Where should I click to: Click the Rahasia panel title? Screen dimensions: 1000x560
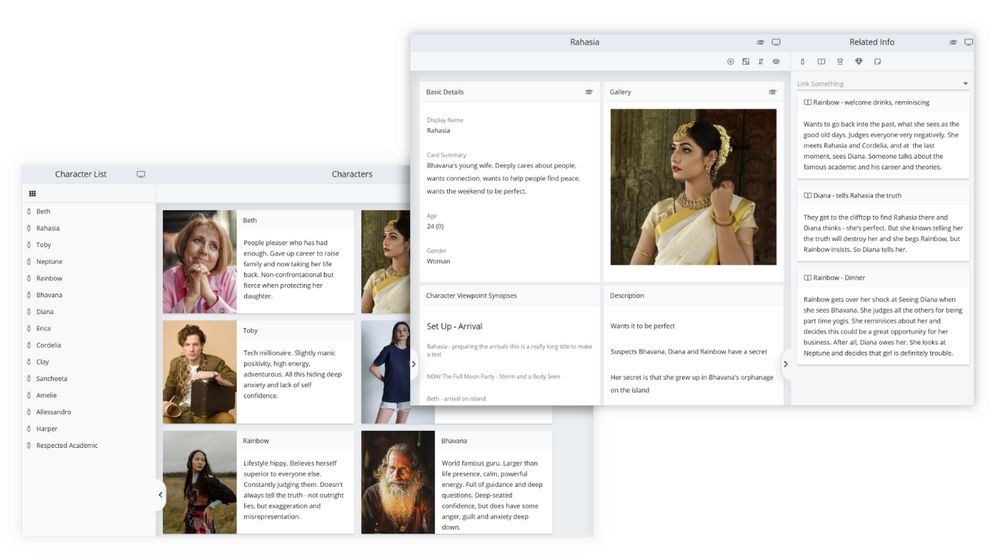pyautogui.click(x=584, y=41)
